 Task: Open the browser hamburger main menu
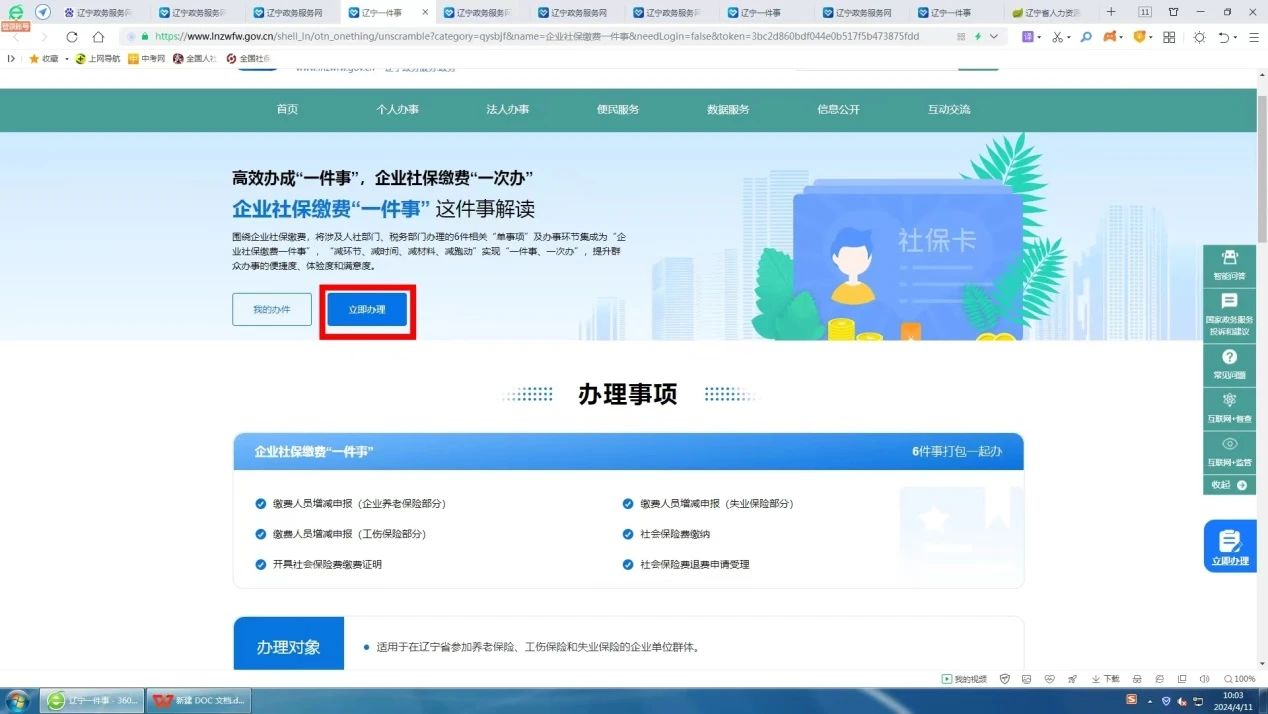[1253, 37]
